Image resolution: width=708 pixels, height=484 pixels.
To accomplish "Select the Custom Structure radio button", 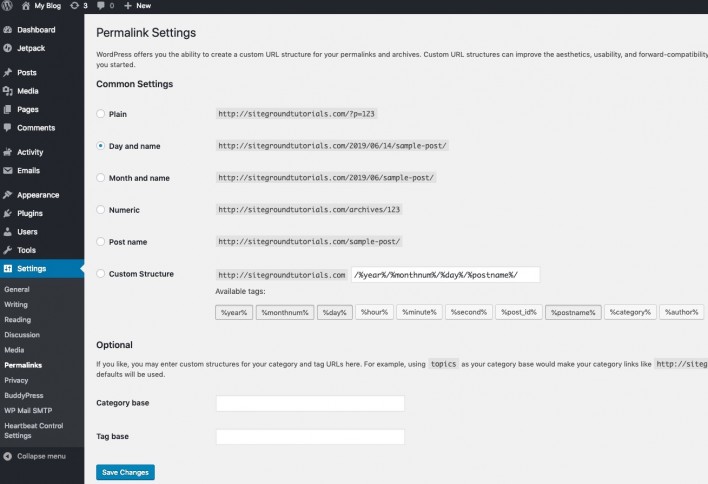I will 101,274.
